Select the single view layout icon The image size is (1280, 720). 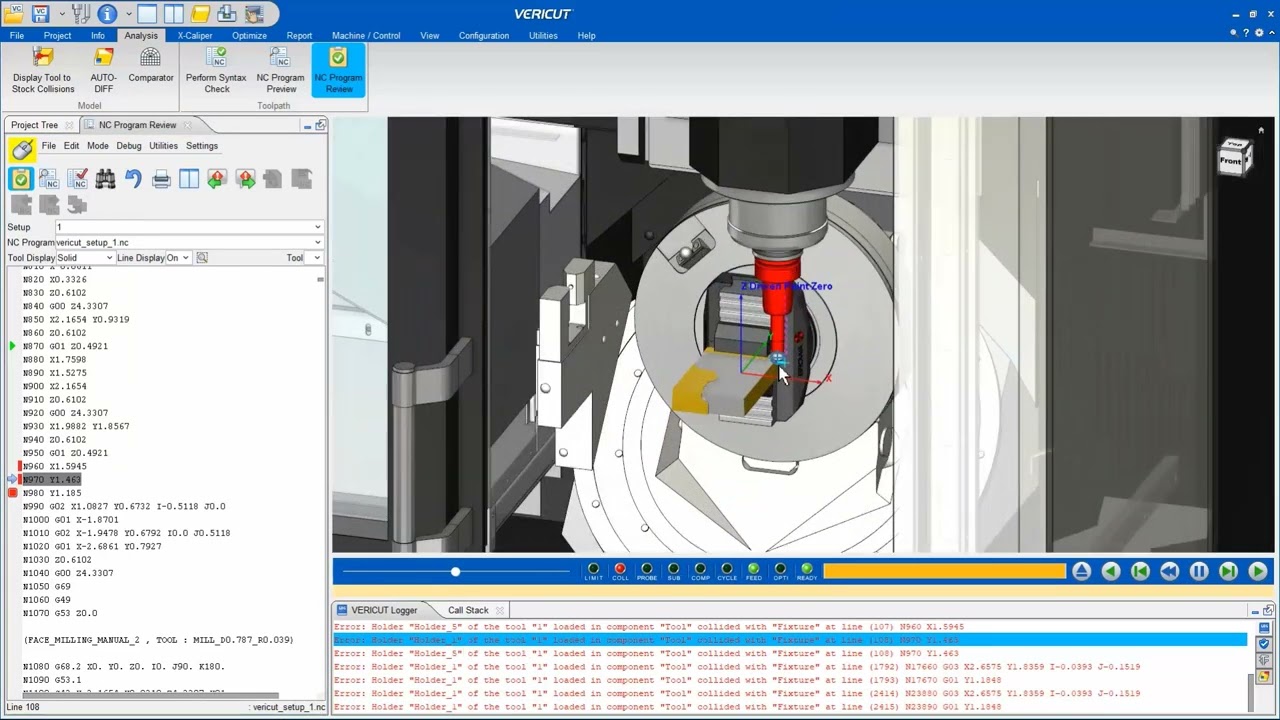click(147, 14)
